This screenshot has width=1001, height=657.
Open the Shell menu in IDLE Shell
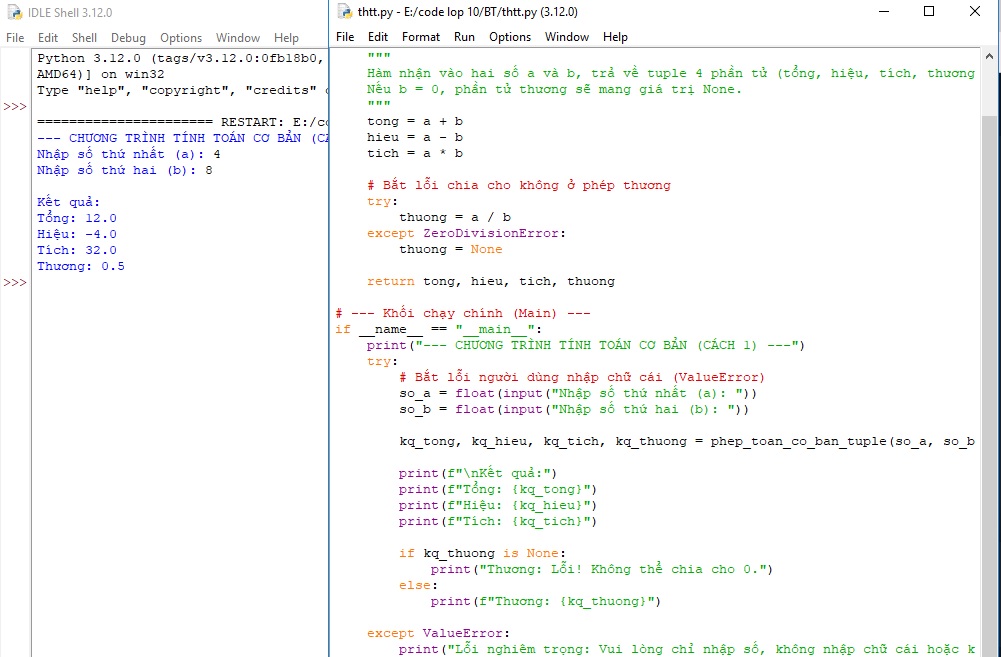(84, 37)
